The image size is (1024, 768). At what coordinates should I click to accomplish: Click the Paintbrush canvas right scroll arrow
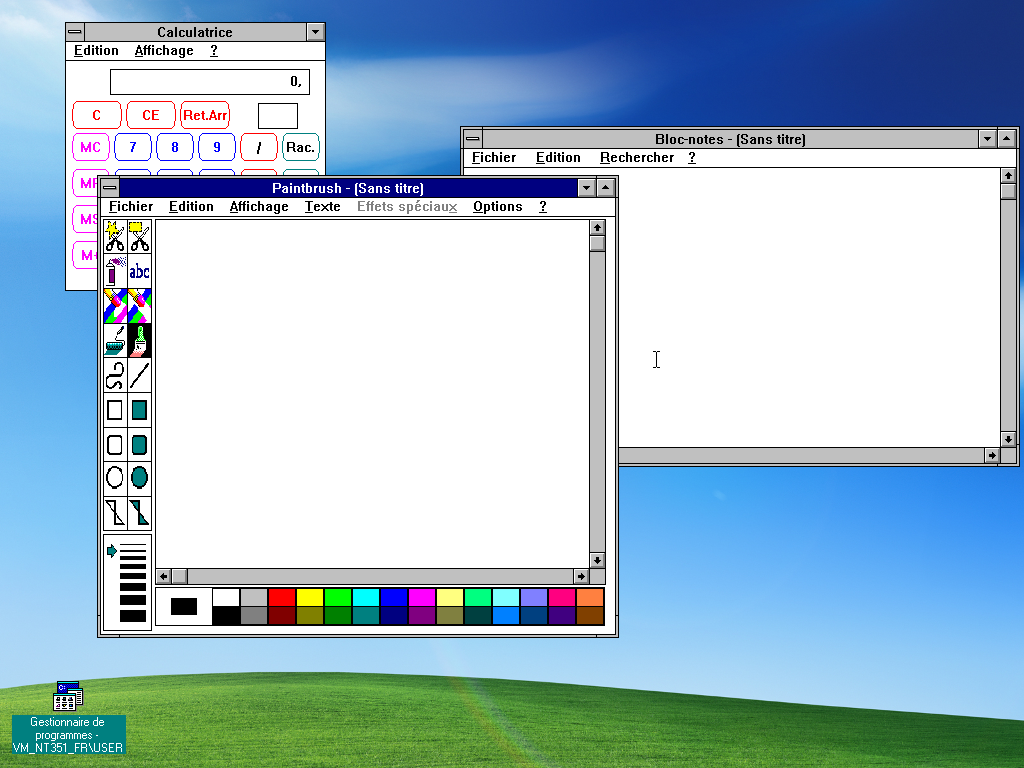tap(580, 577)
